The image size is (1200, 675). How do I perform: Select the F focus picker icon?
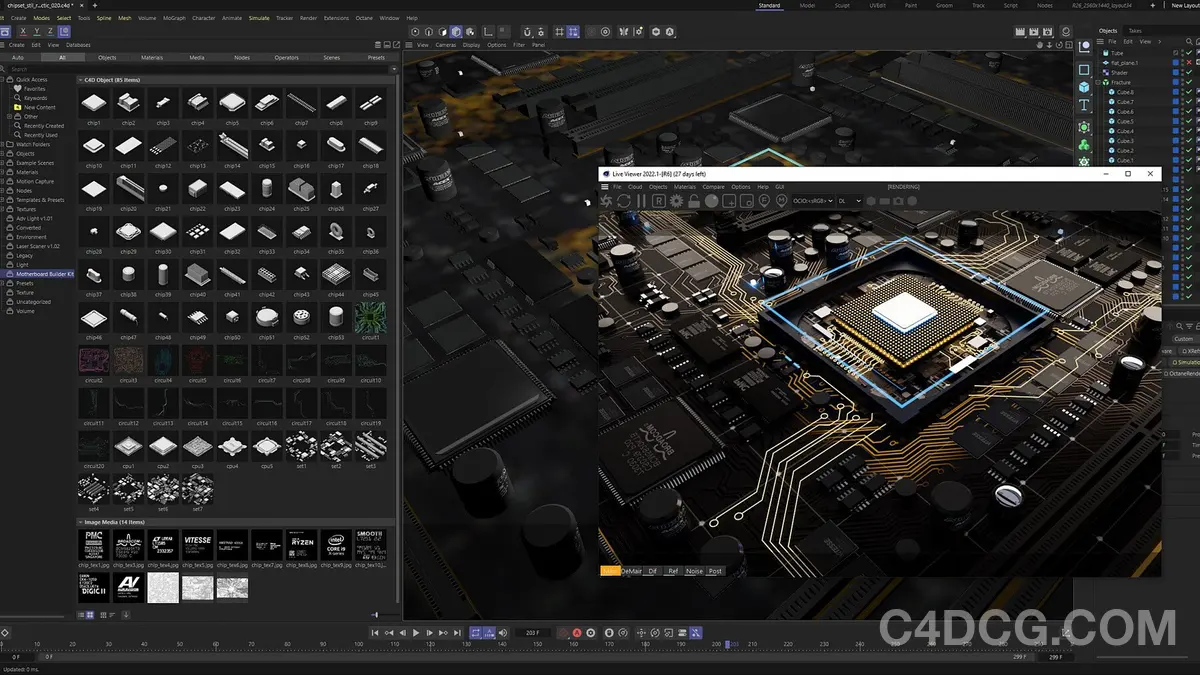[764, 200]
